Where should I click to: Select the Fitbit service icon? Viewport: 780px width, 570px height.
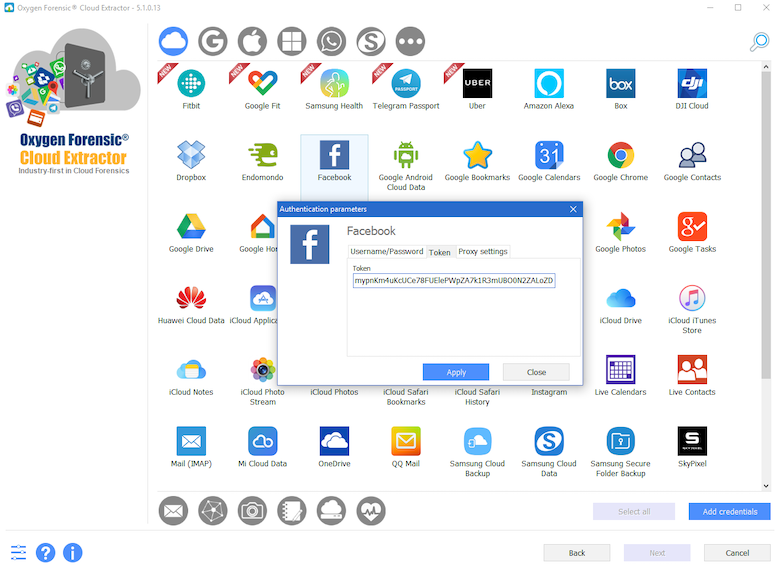pyautogui.click(x=191, y=84)
